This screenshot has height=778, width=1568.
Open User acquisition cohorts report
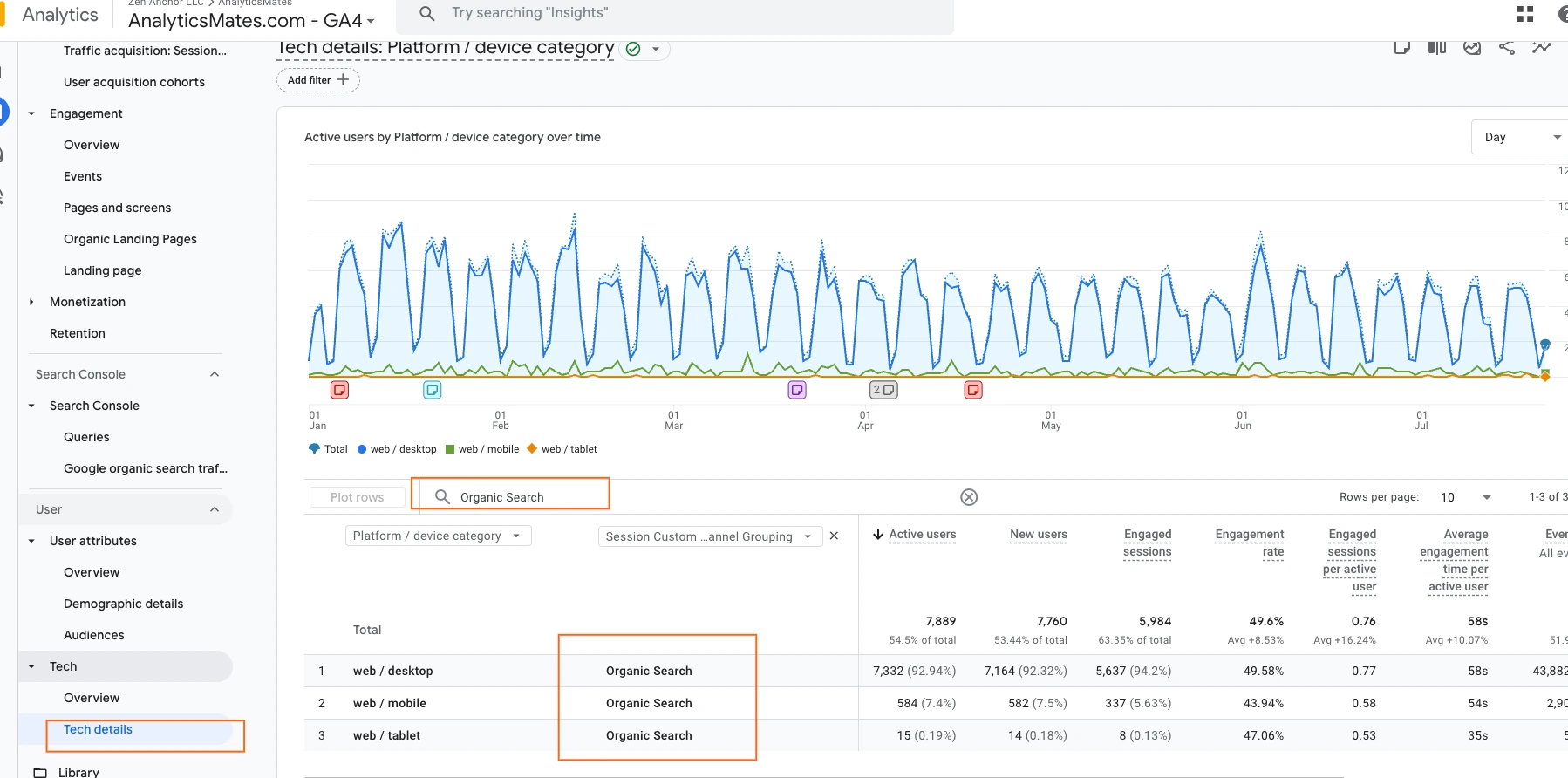pos(134,82)
